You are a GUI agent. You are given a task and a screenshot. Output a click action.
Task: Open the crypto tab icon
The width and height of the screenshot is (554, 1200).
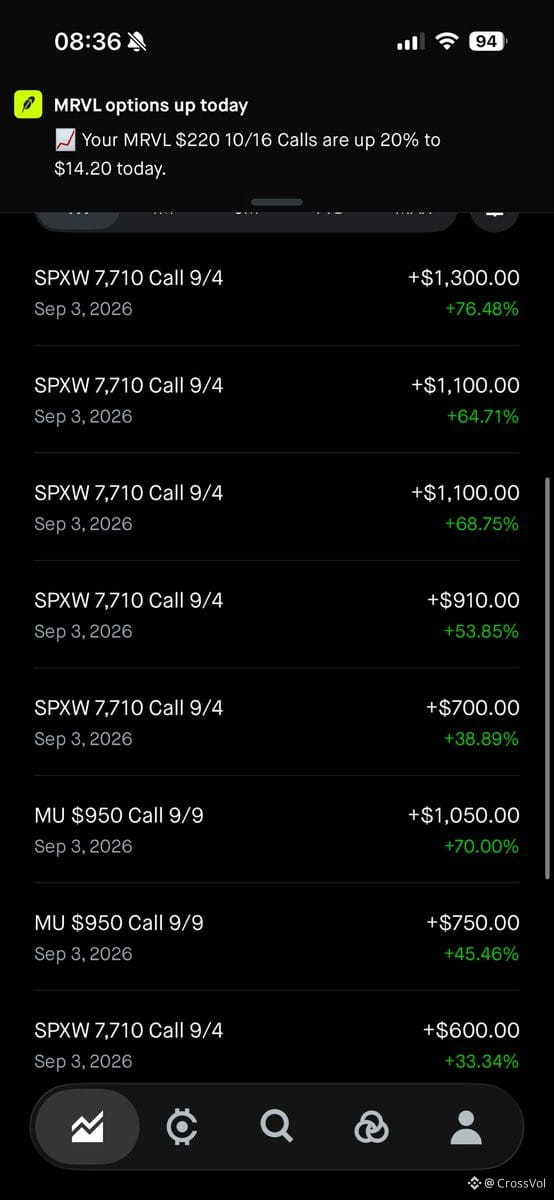pos(181,1128)
